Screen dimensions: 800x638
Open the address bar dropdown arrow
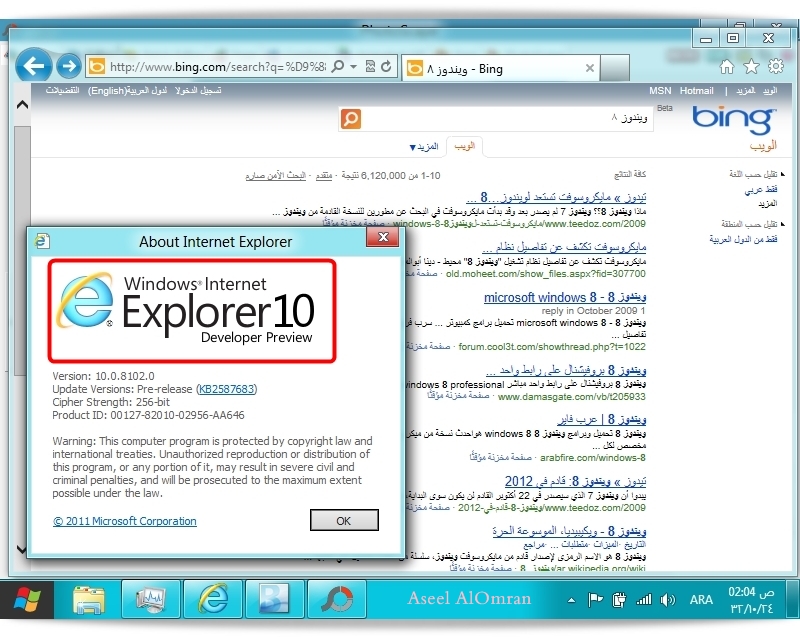353,67
